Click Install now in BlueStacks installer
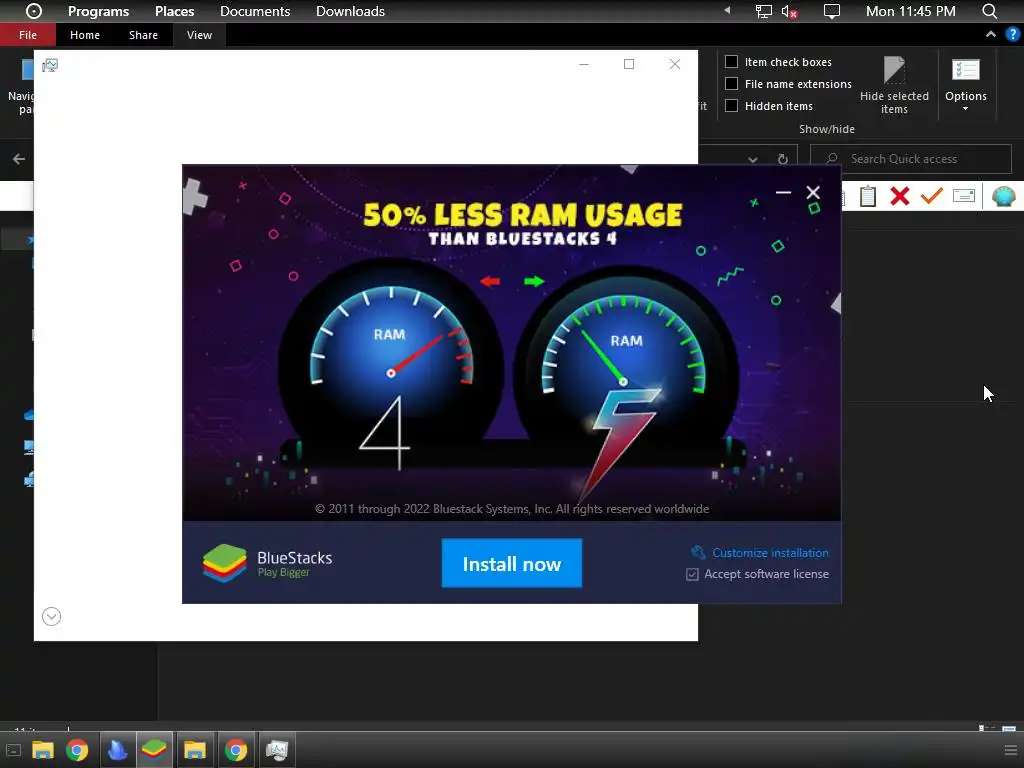Image resolution: width=1024 pixels, height=768 pixels. click(x=511, y=563)
